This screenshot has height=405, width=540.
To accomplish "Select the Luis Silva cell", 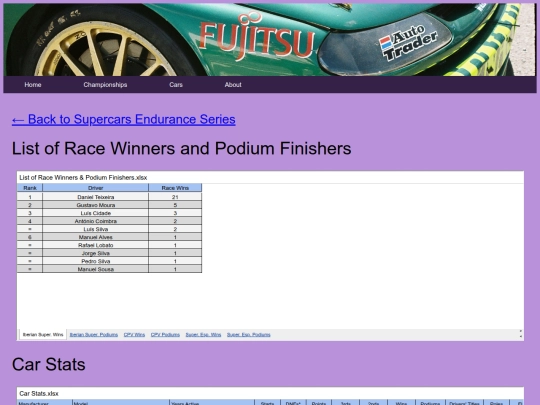I will tap(96, 229).
